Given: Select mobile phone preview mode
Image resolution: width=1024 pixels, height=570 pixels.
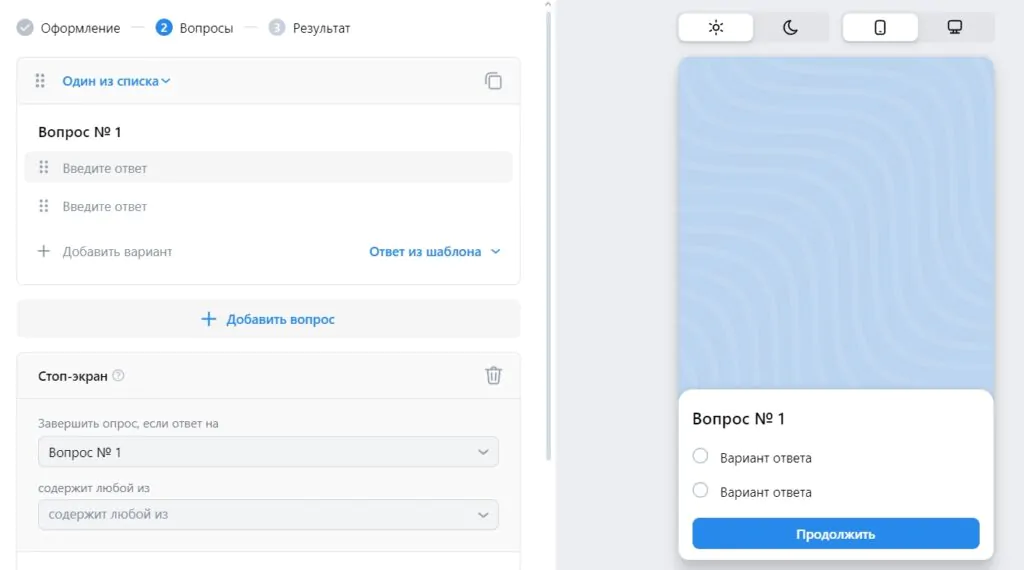Looking at the screenshot, I should [x=880, y=27].
